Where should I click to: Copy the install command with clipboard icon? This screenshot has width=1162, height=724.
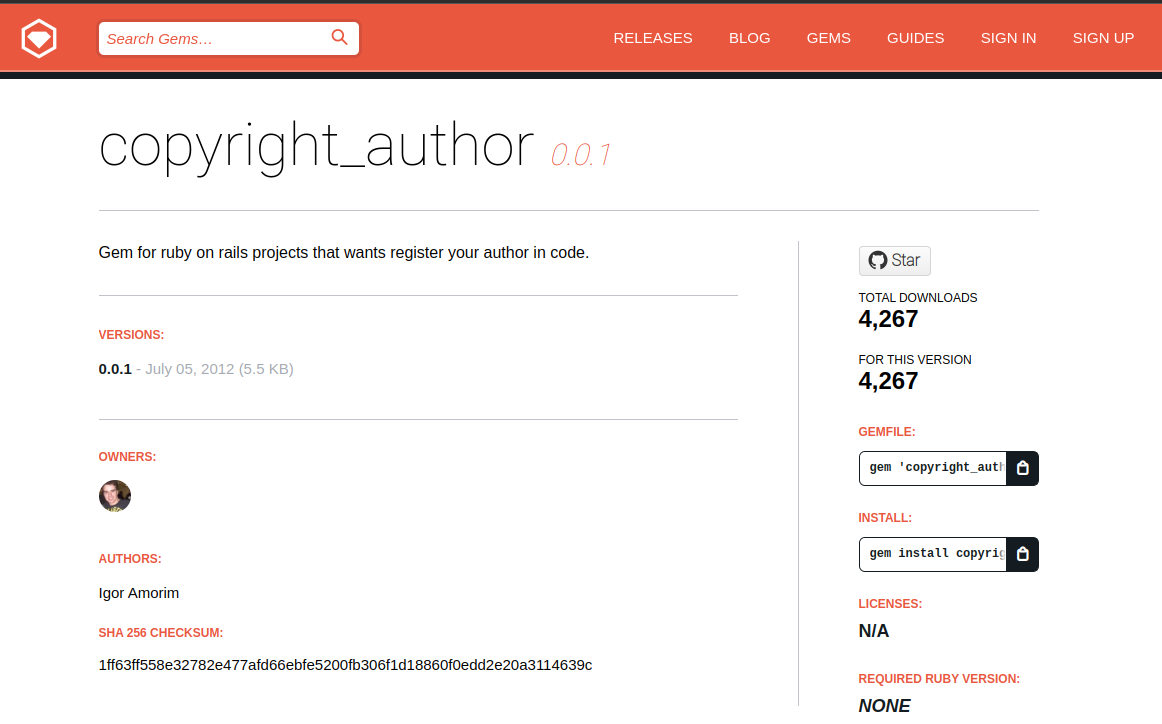pyautogui.click(x=1023, y=554)
